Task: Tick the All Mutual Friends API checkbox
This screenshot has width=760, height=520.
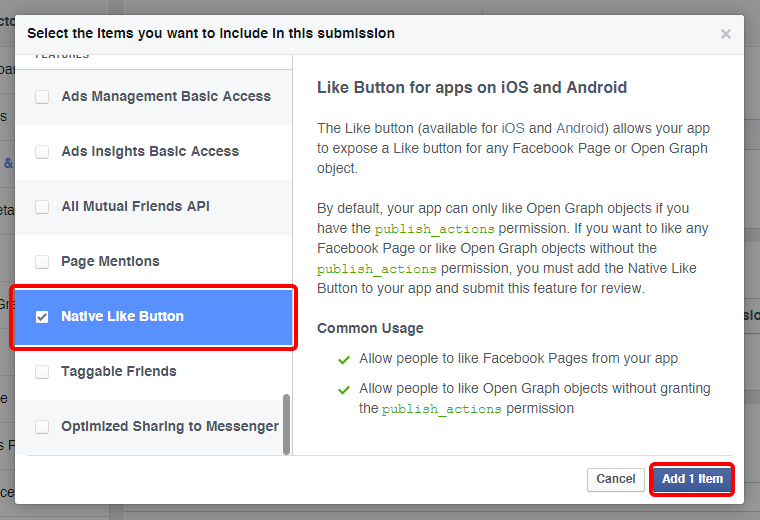Action: pos(42,207)
